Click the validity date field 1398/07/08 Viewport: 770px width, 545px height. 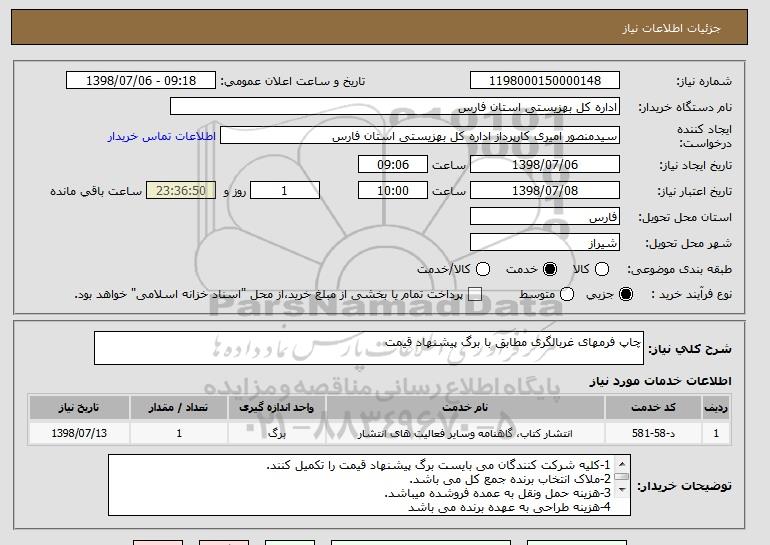tap(545, 191)
